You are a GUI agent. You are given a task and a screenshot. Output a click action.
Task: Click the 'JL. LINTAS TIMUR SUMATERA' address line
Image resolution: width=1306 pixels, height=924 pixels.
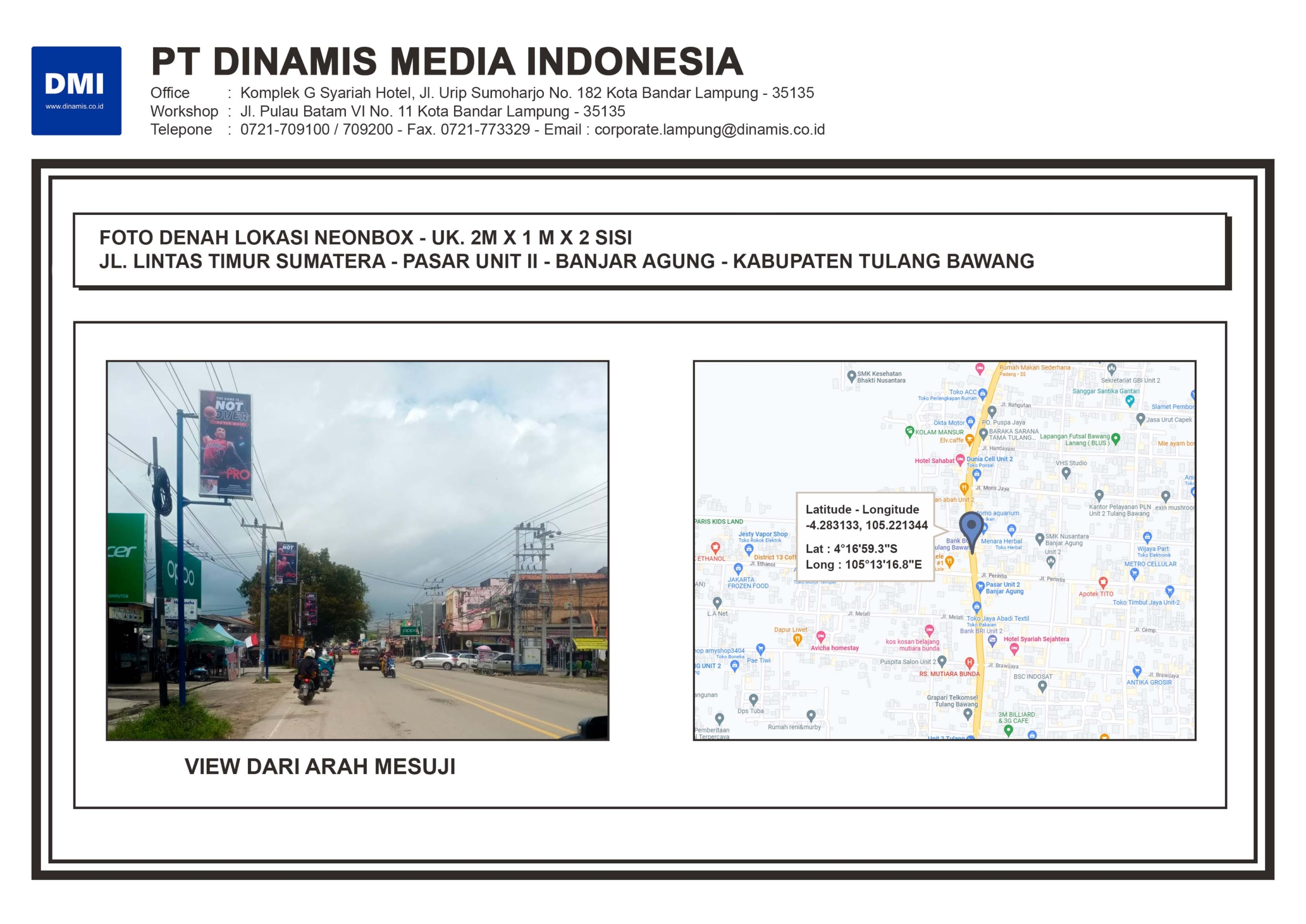567,261
